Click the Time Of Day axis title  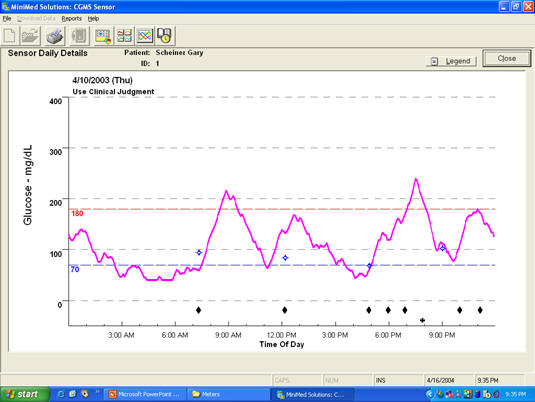pos(281,344)
